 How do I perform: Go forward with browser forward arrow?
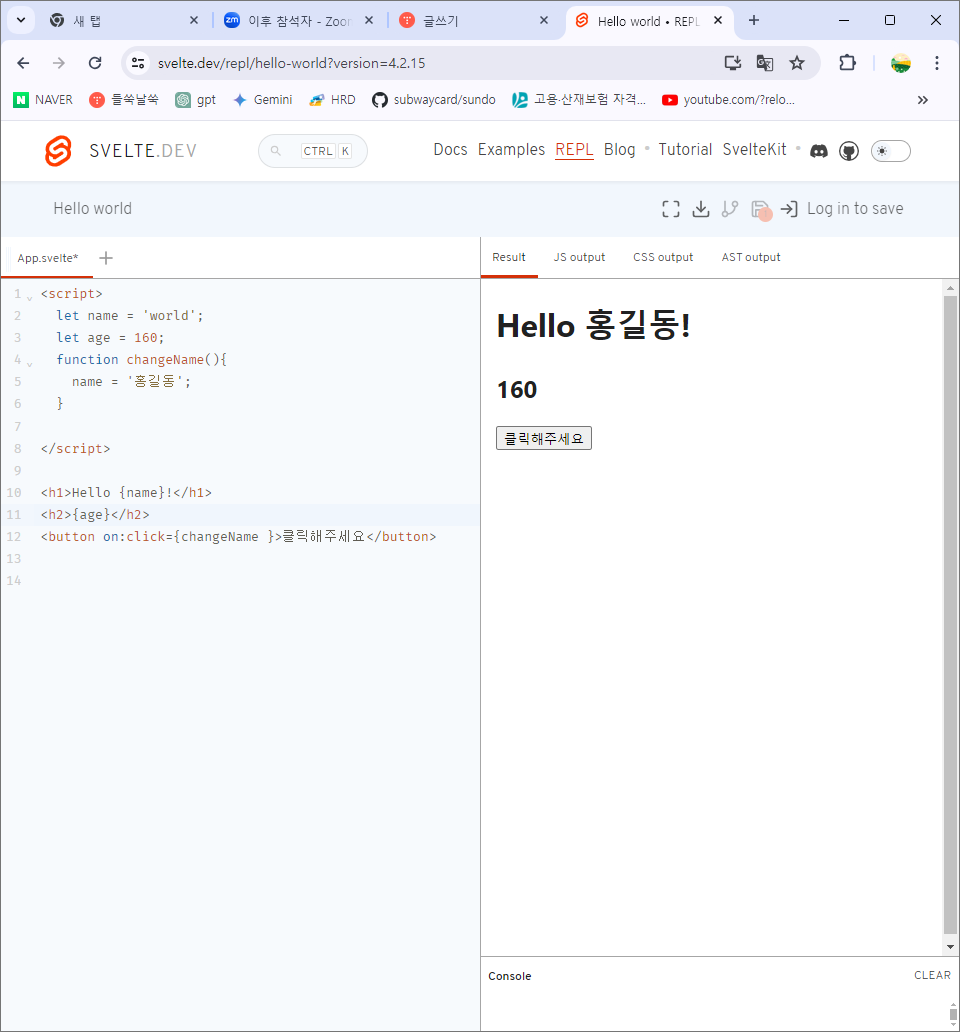pyautogui.click(x=59, y=63)
